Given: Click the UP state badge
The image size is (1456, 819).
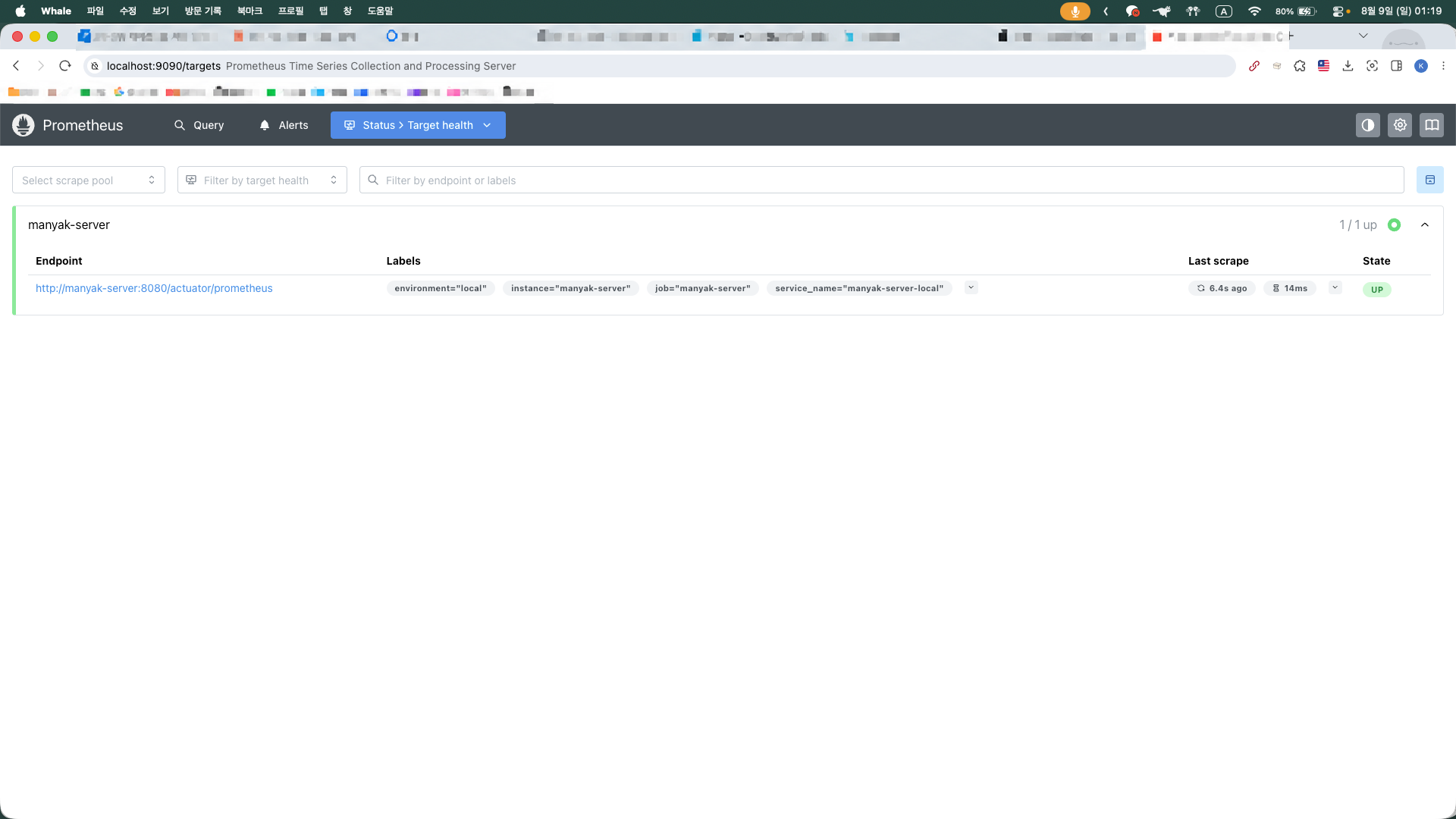Looking at the screenshot, I should coord(1377,290).
